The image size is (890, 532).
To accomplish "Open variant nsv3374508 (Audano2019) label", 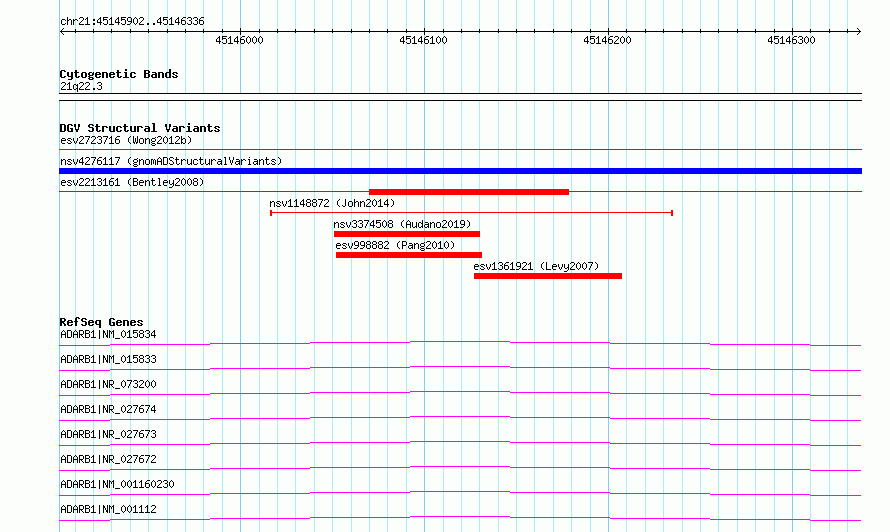I will [402, 224].
